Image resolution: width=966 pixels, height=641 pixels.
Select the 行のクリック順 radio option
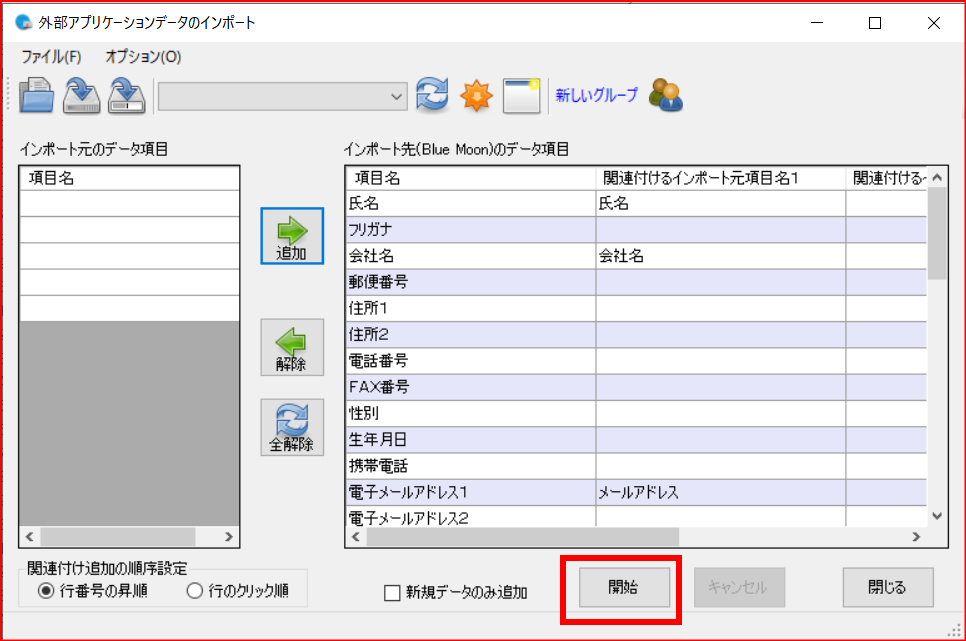pyautogui.click(x=195, y=591)
